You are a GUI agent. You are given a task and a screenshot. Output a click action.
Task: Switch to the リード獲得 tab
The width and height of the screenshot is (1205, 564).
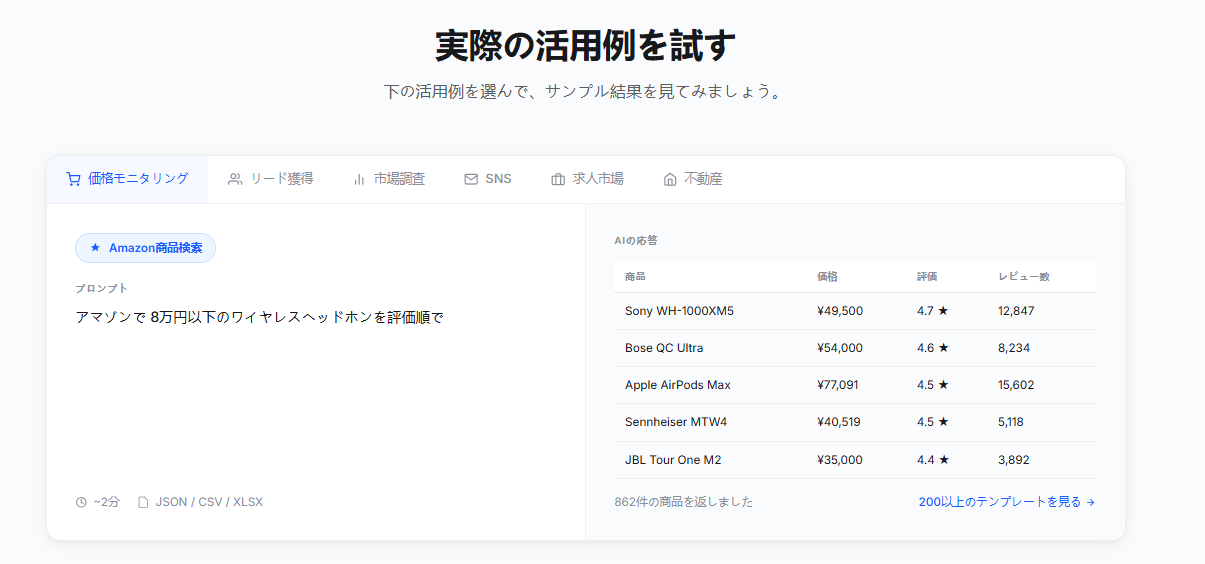[270, 179]
